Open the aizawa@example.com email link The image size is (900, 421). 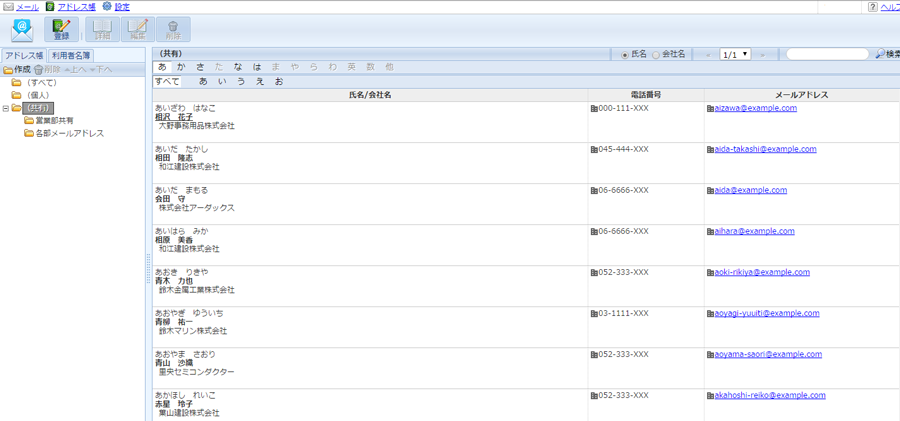pos(755,108)
